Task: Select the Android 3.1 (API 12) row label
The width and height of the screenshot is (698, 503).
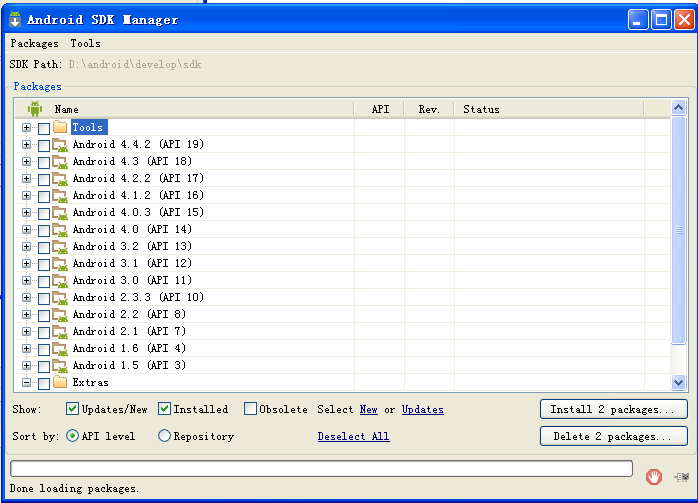Action: tap(132, 264)
